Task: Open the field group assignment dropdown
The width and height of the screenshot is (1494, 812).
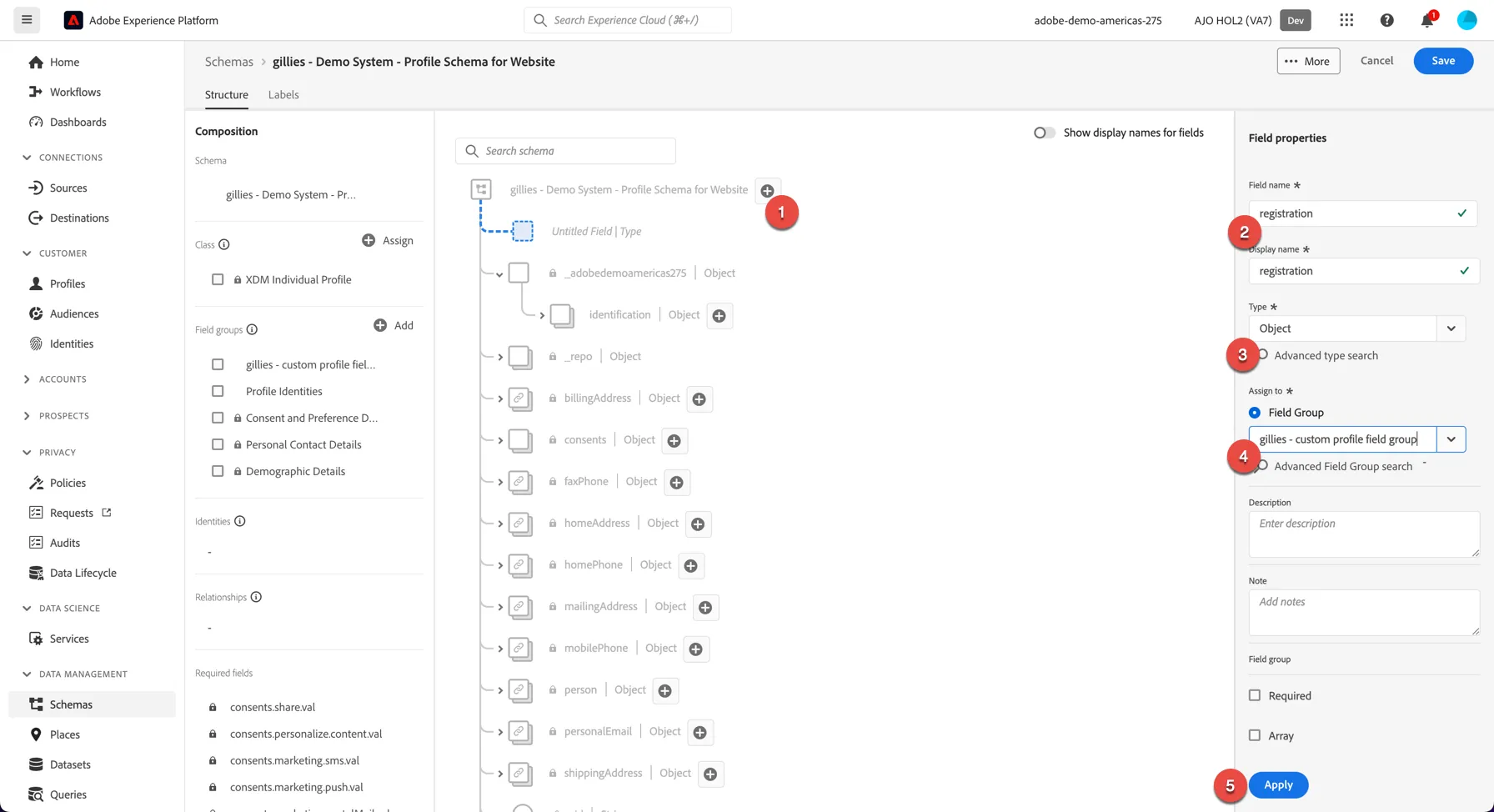Action: click(x=1451, y=439)
